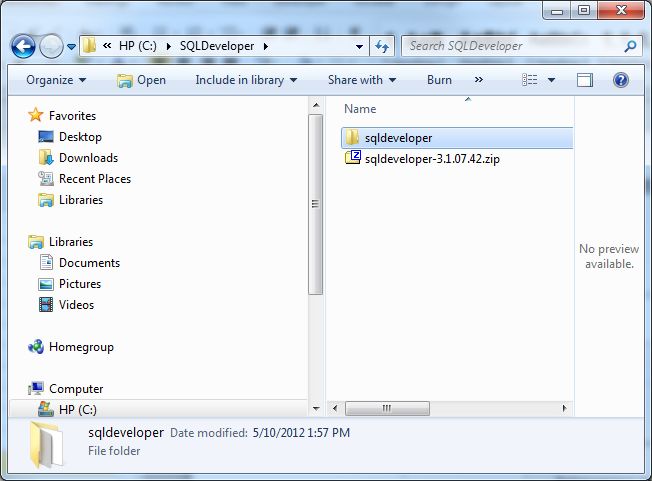
Task: Click the Videos library icon
Action: 45,305
